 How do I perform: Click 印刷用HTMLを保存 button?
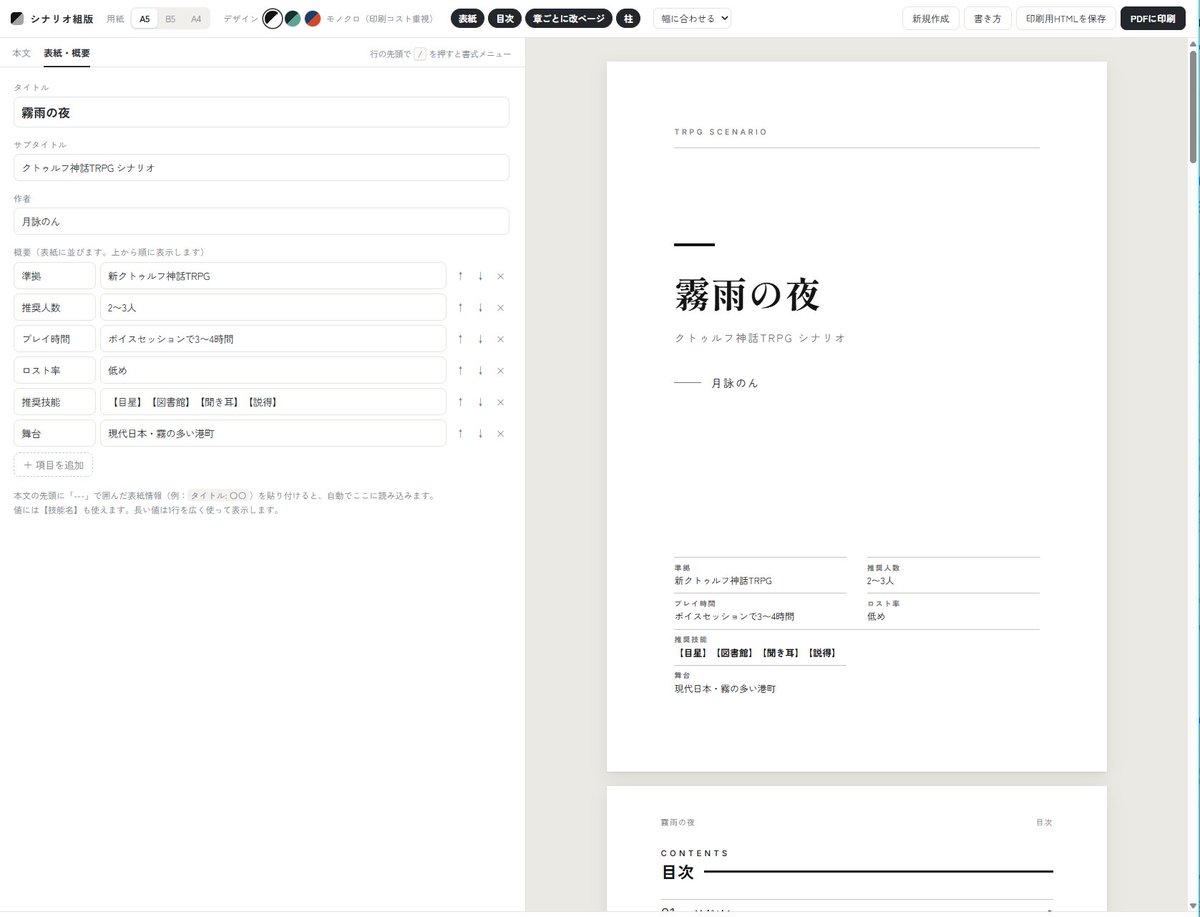tap(1066, 18)
